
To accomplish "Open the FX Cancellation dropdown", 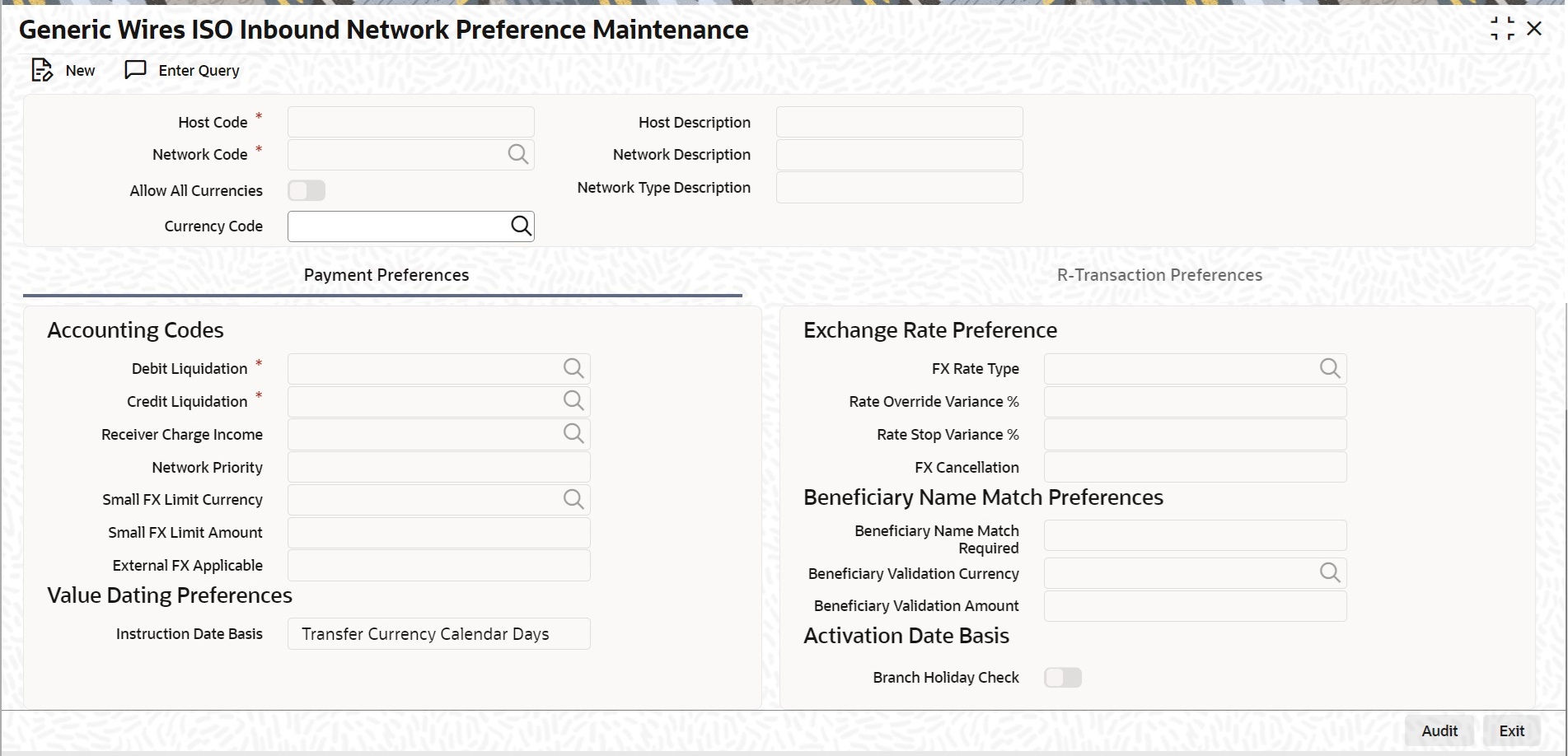I will pyautogui.click(x=1195, y=468).
